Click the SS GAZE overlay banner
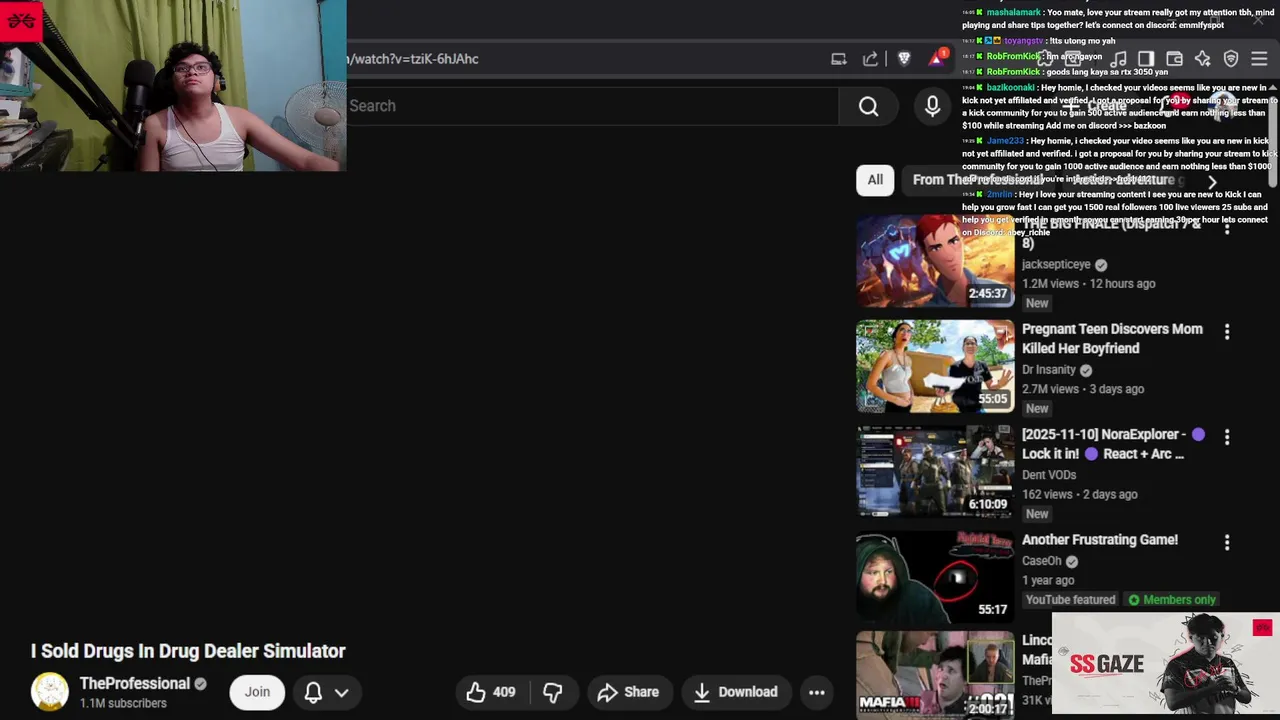 (x=1165, y=664)
